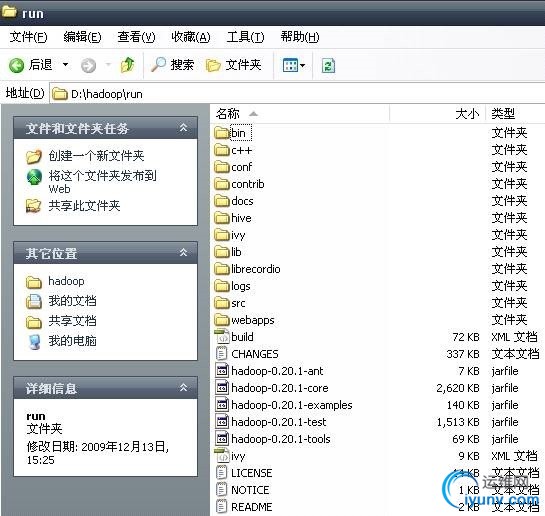Select the build XML file icon
The image size is (545, 516).
(x=222, y=337)
